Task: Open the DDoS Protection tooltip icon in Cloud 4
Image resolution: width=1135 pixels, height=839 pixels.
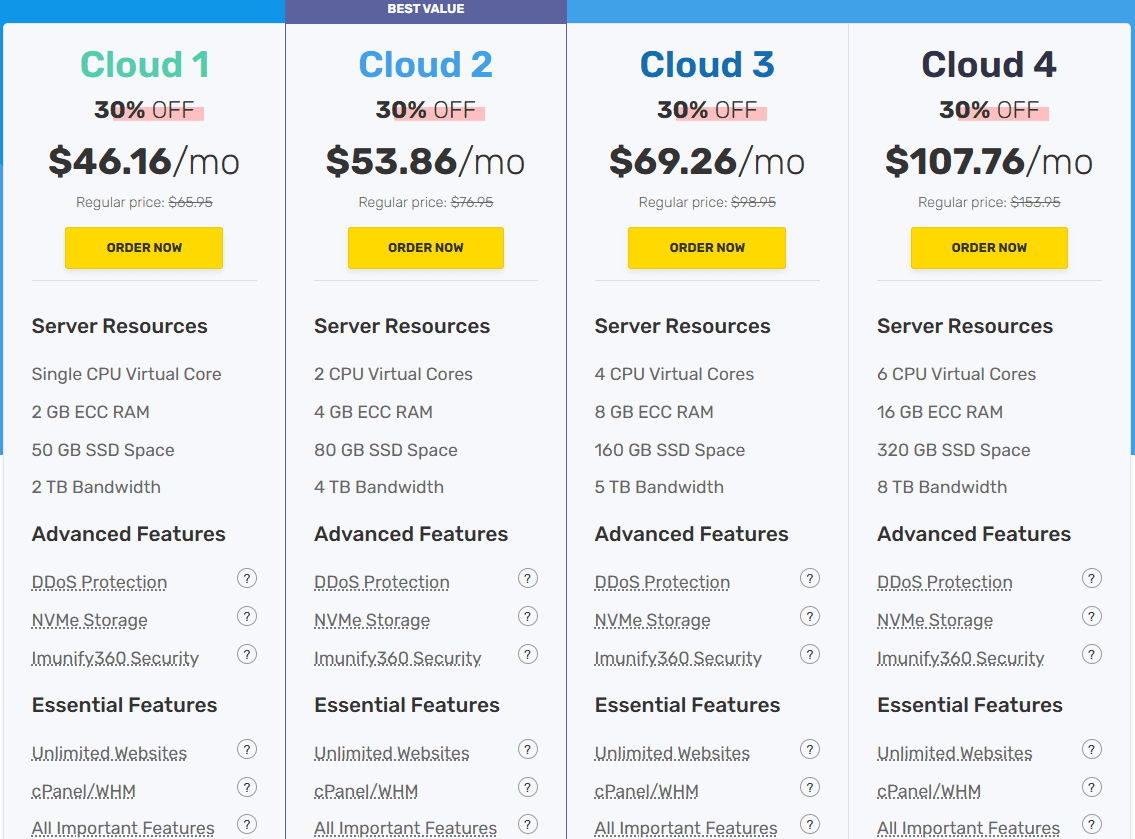Action: point(1092,578)
